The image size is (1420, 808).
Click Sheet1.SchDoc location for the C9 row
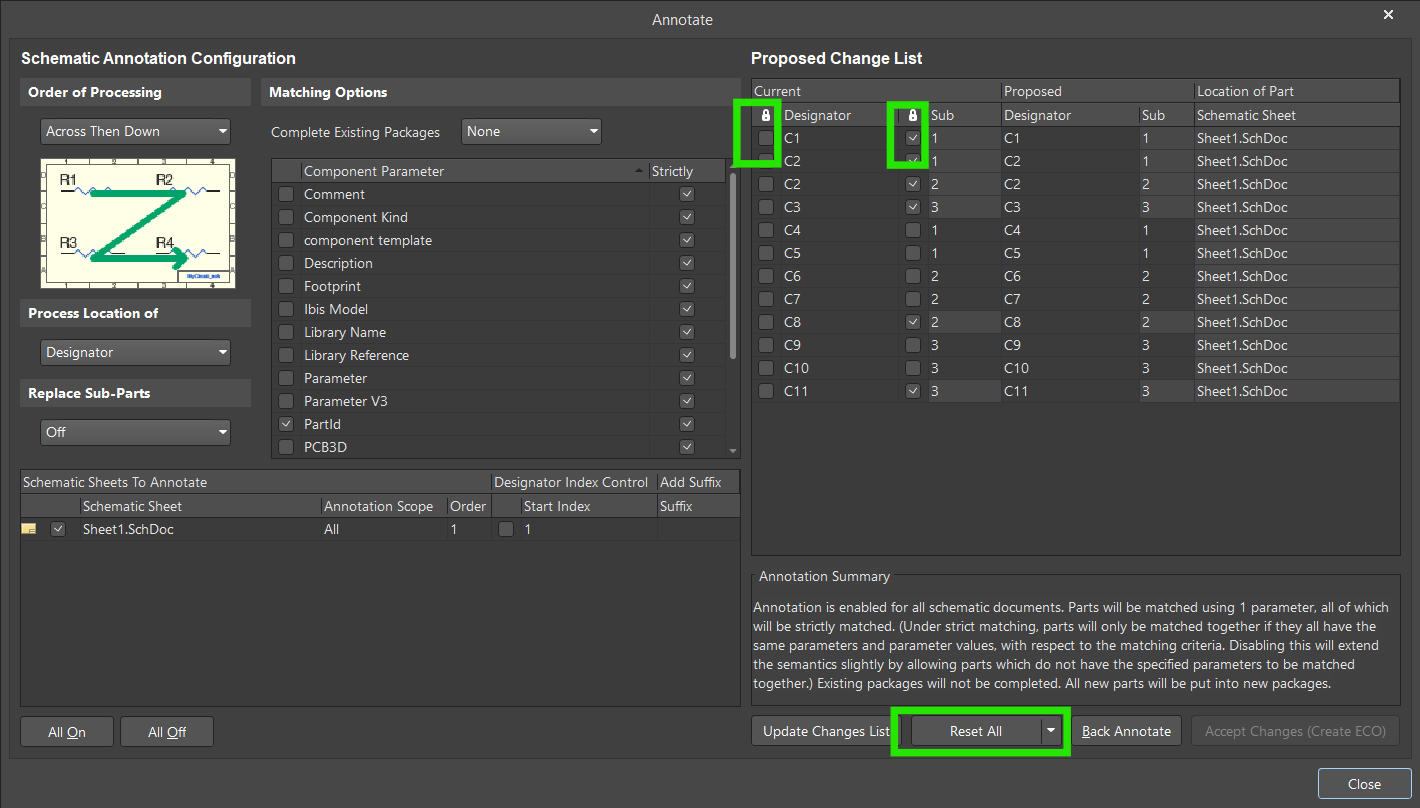1297,345
